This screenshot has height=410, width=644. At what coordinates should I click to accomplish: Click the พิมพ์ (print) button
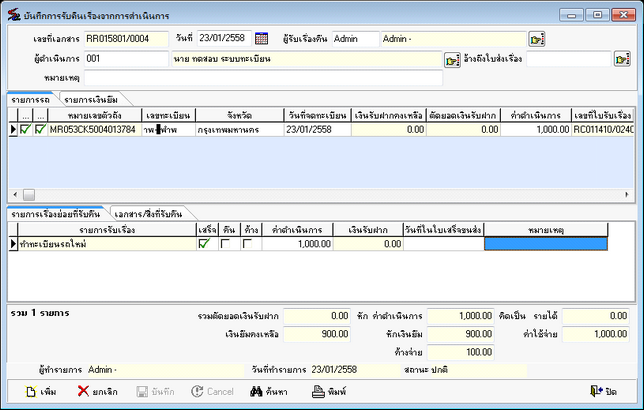tap(329, 392)
